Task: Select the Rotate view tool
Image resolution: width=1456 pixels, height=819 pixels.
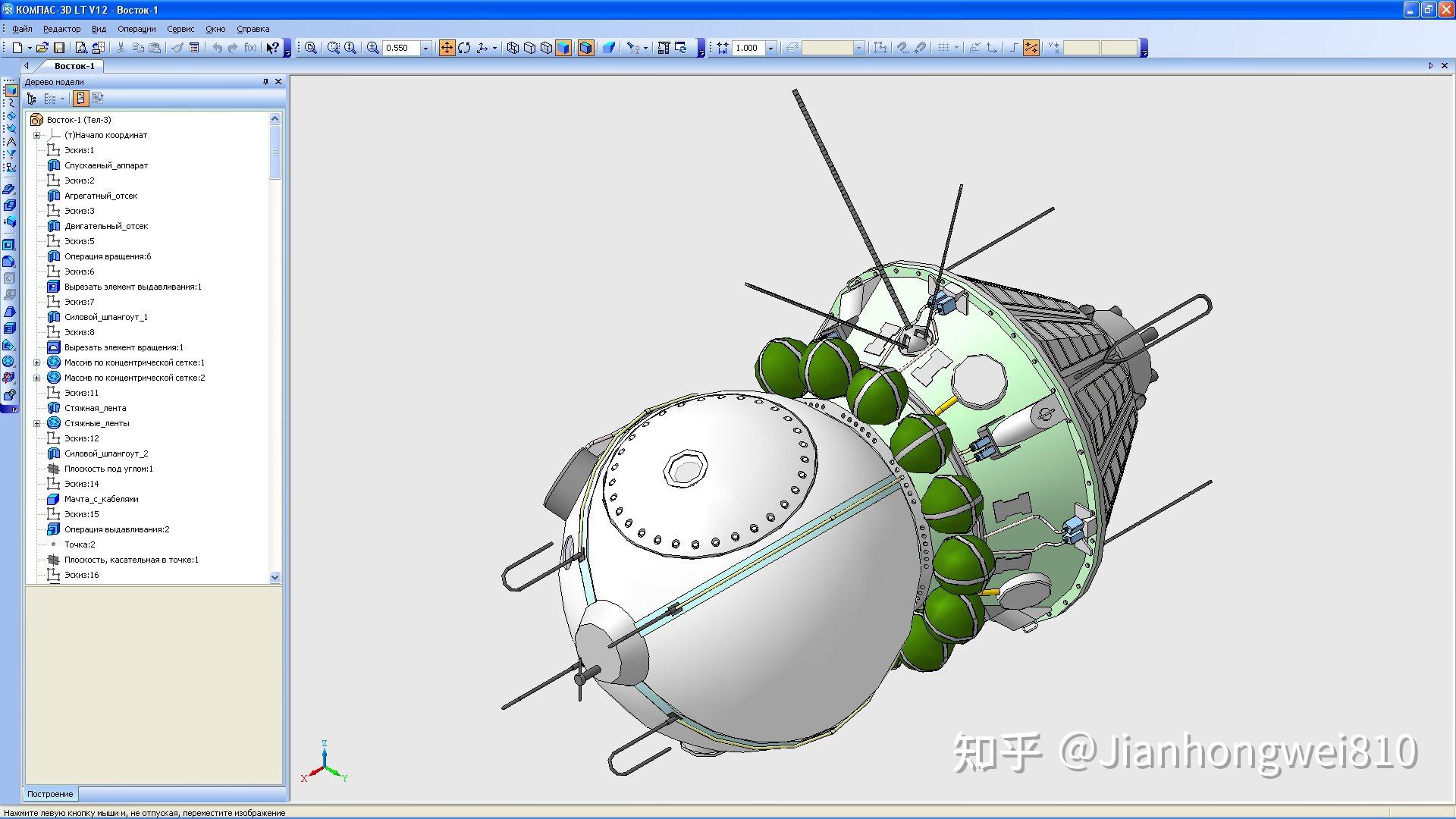Action: [465, 48]
